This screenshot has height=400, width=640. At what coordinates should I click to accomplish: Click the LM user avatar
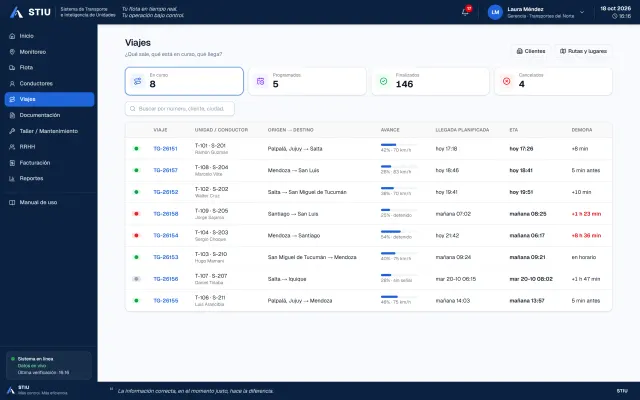495,12
